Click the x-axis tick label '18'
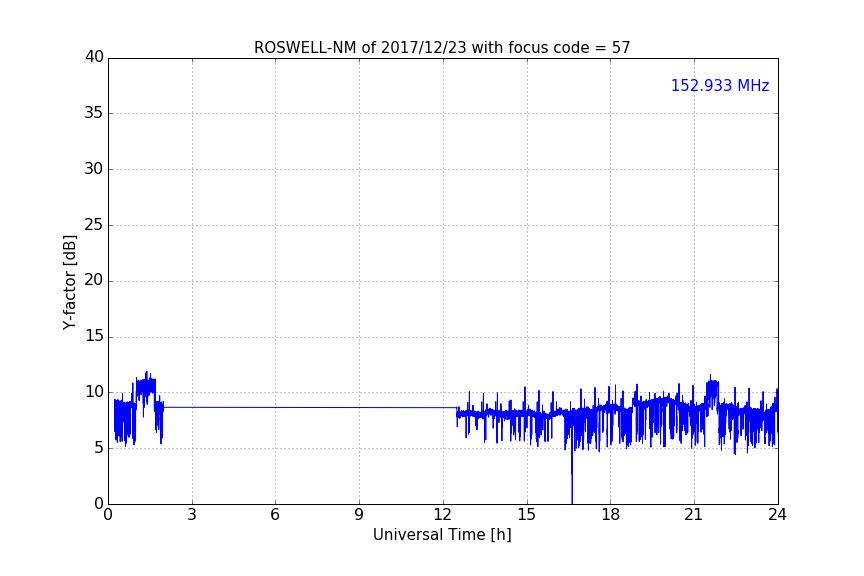 (x=611, y=515)
